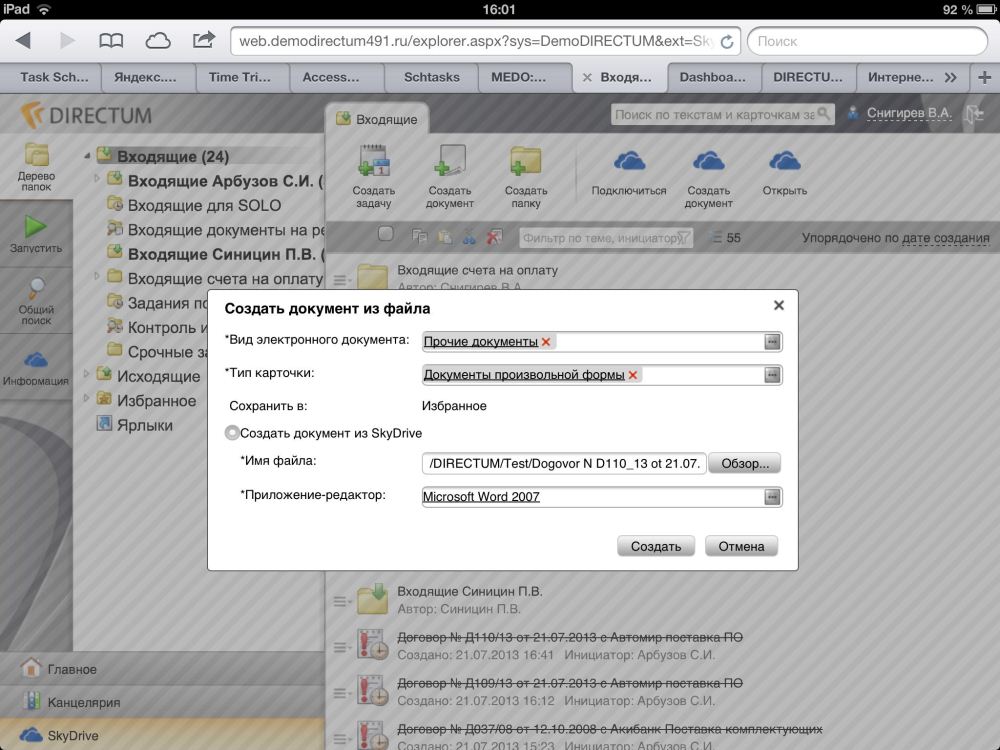Click the Снигирев В.А. user link
The height and width of the screenshot is (750, 1000).
pos(909,114)
